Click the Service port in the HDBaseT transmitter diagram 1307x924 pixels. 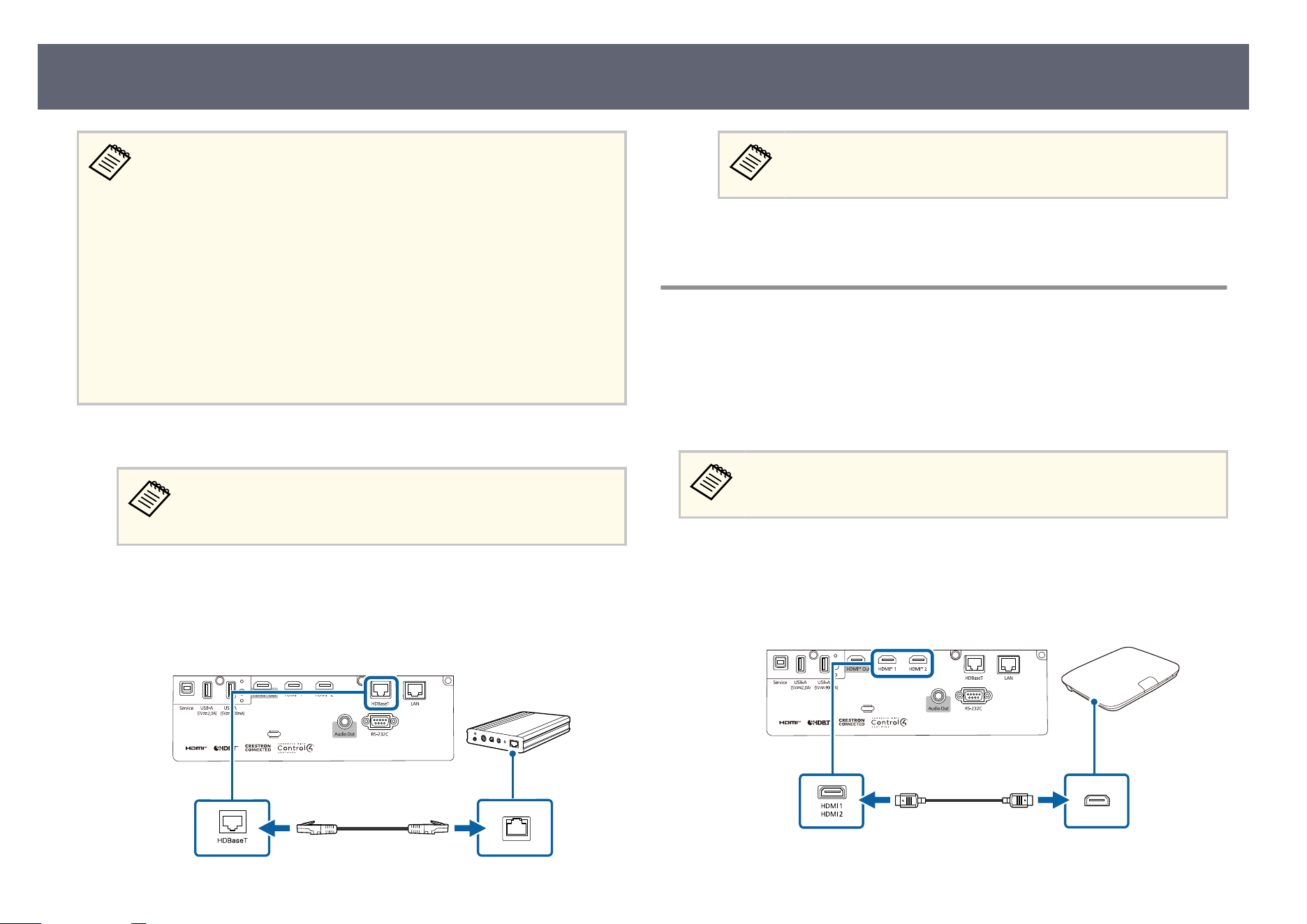pos(187,689)
